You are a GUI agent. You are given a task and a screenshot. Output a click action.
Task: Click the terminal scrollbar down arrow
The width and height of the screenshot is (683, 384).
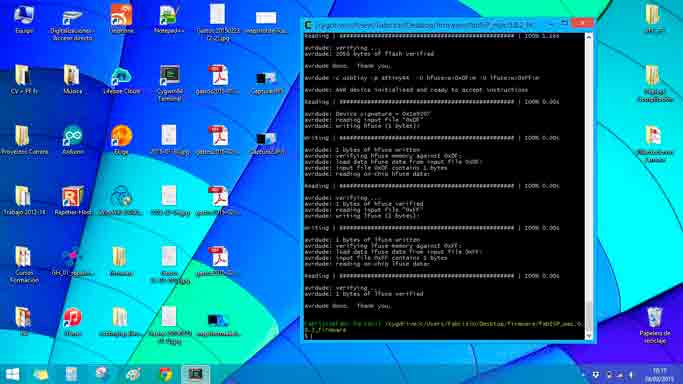(588, 336)
